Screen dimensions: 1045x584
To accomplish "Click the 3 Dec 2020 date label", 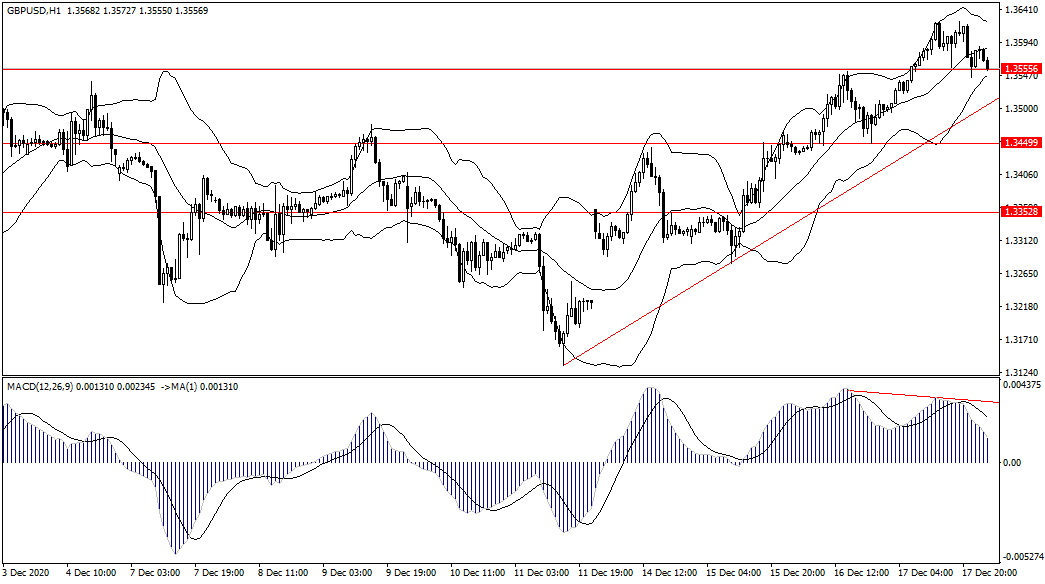I will [x=27, y=574].
